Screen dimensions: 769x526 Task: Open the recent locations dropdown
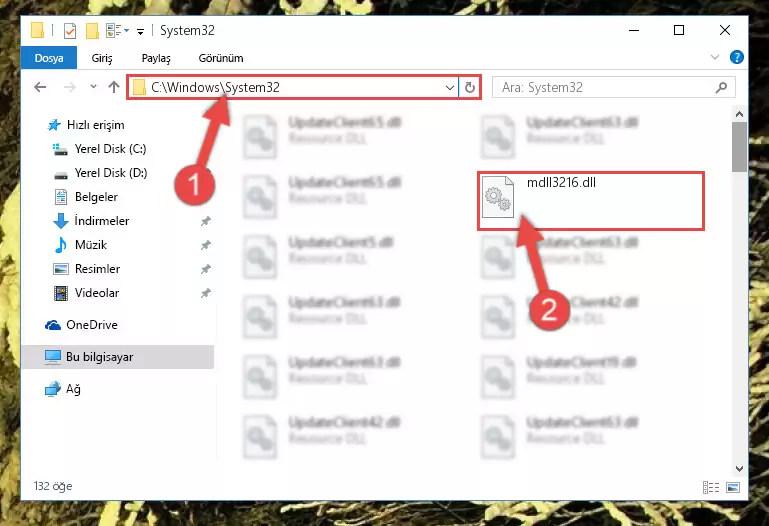coord(93,87)
